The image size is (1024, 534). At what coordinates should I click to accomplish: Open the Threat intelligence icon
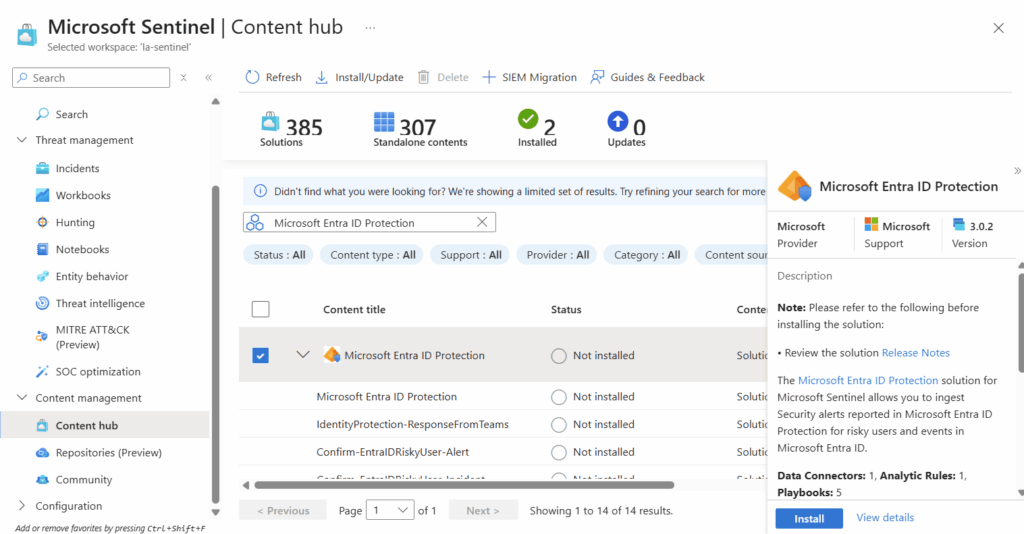(x=42, y=304)
